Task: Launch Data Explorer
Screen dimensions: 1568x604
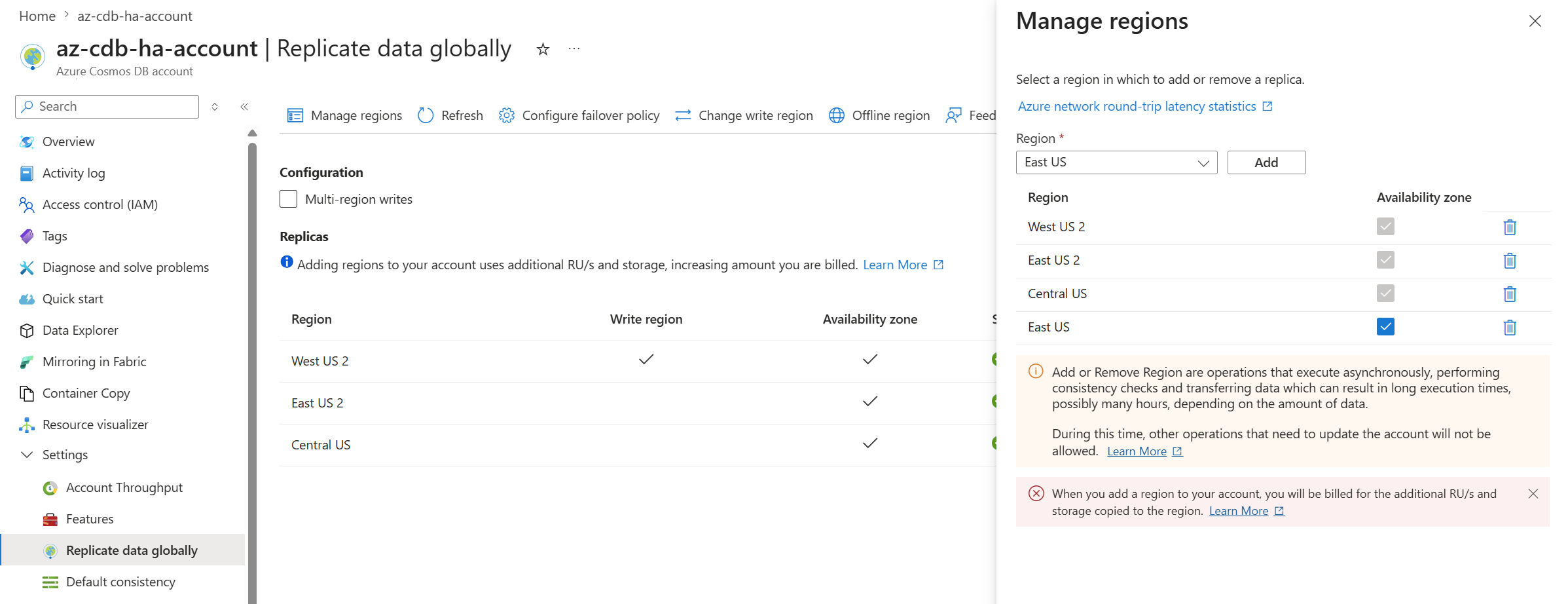Action: pos(80,330)
